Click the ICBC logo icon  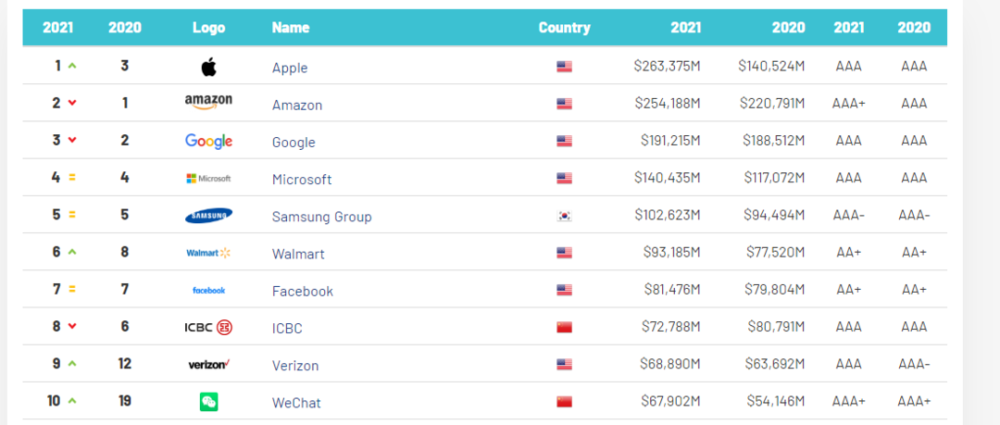click(208, 328)
